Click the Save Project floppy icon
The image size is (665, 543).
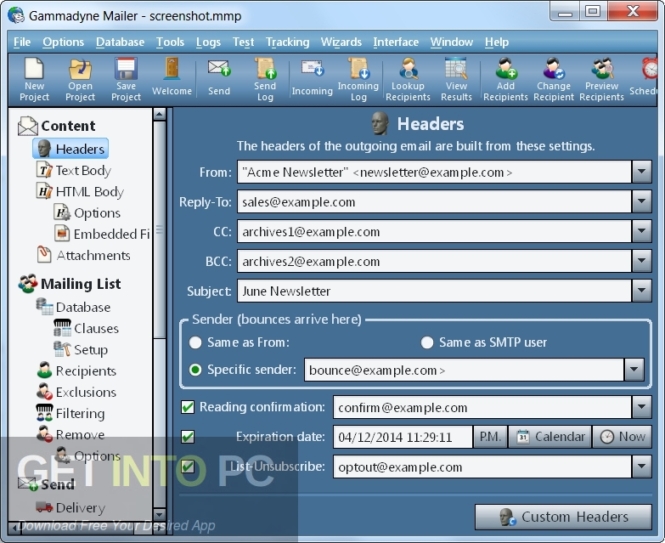[x=126, y=80]
